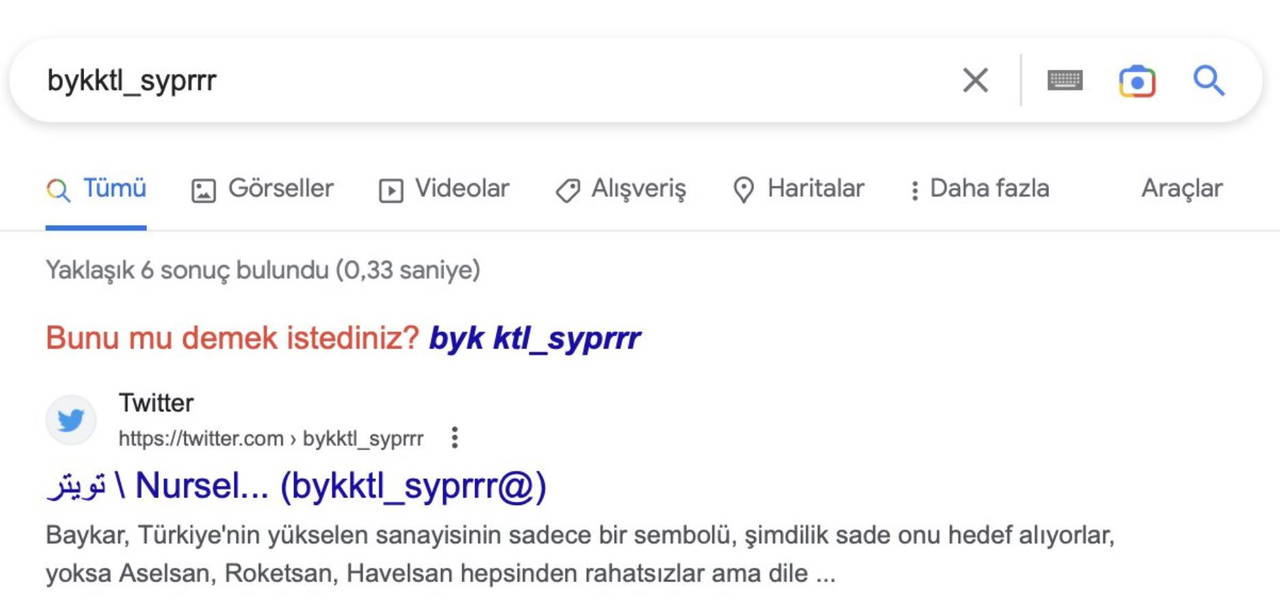1280x615 pixels.
Task: Clear the search box with X icon
Action: (975, 81)
